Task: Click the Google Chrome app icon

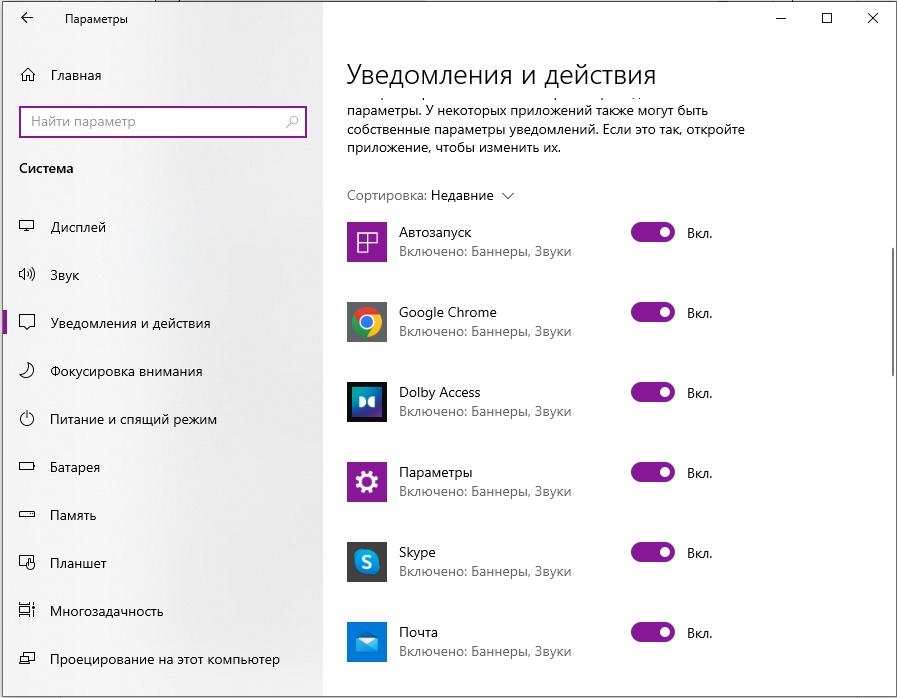Action: [367, 322]
